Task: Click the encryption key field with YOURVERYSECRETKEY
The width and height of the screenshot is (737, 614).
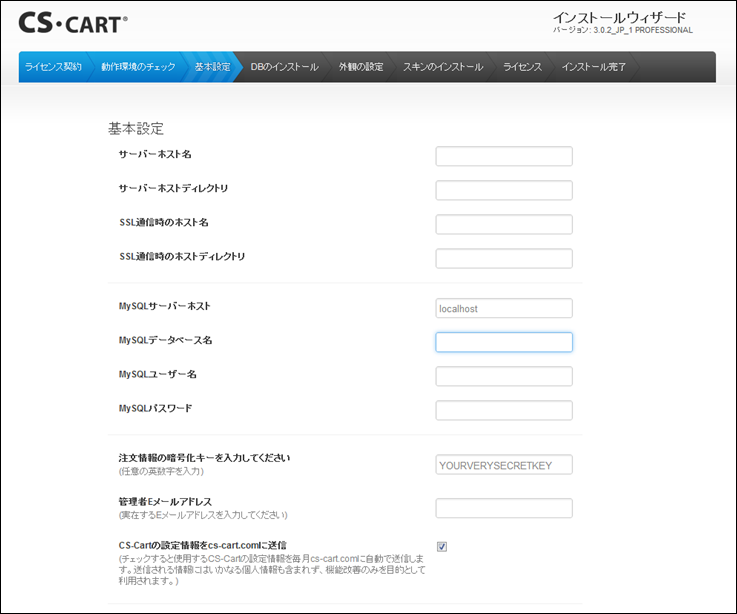Action: pyautogui.click(x=504, y=464)
